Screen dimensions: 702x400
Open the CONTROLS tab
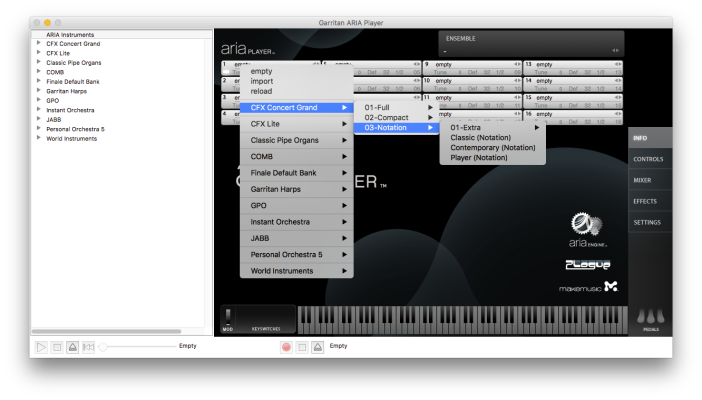coord(650,159)
